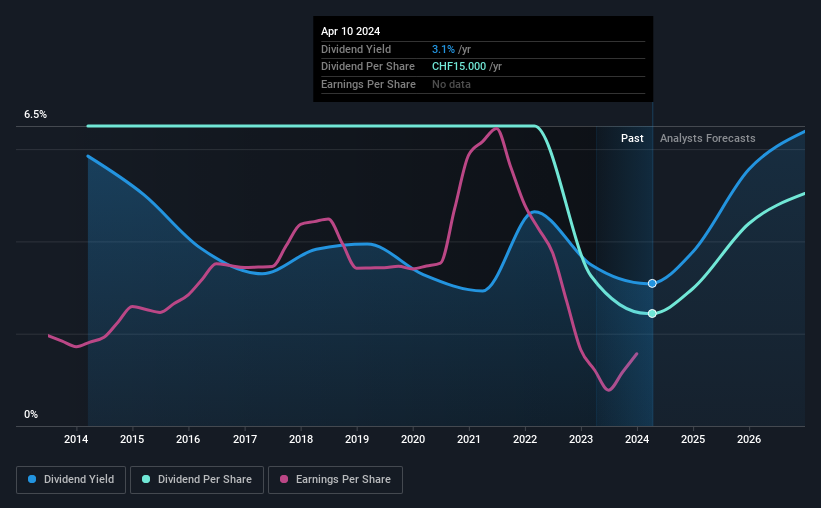The width and height of the screenshot is (821, 508).
Task: Click the 'Dividend Per Share' tooltip row label
Action: coord(368,67)
